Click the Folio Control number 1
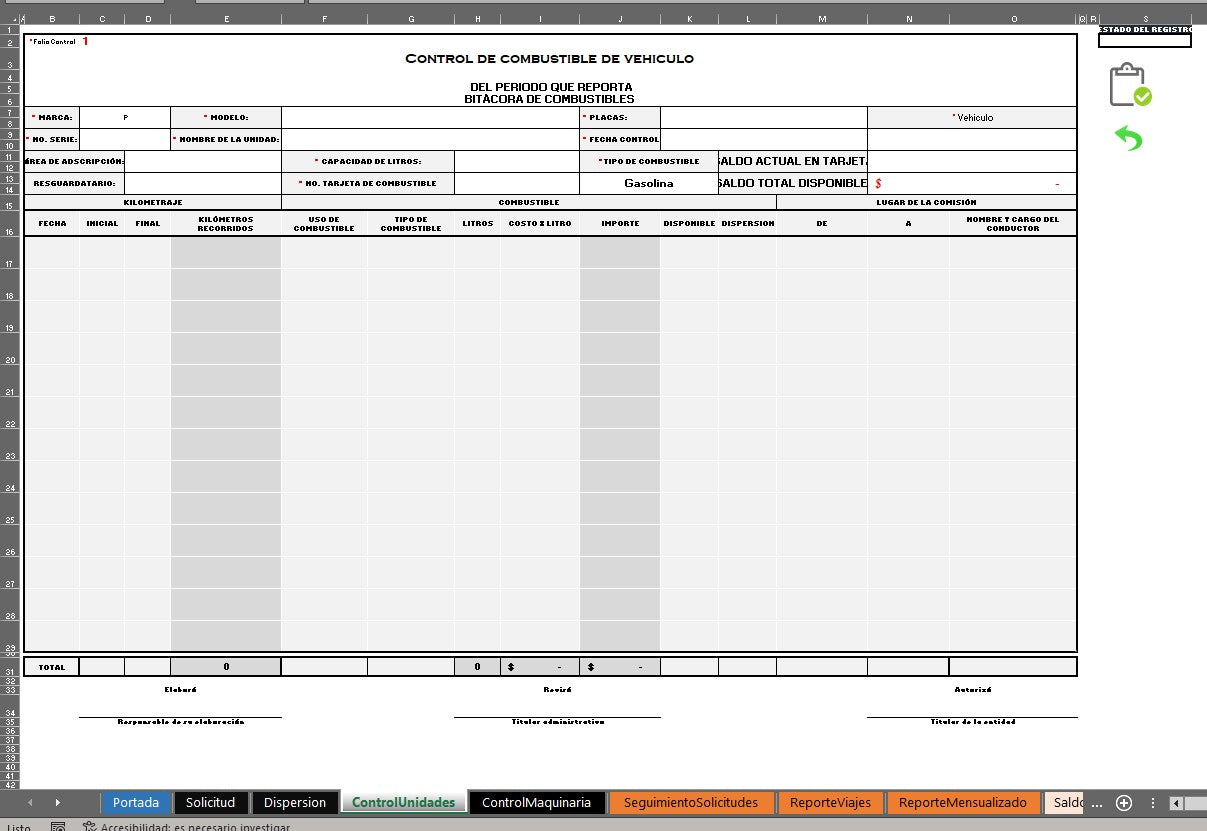 tap(85, 41)
